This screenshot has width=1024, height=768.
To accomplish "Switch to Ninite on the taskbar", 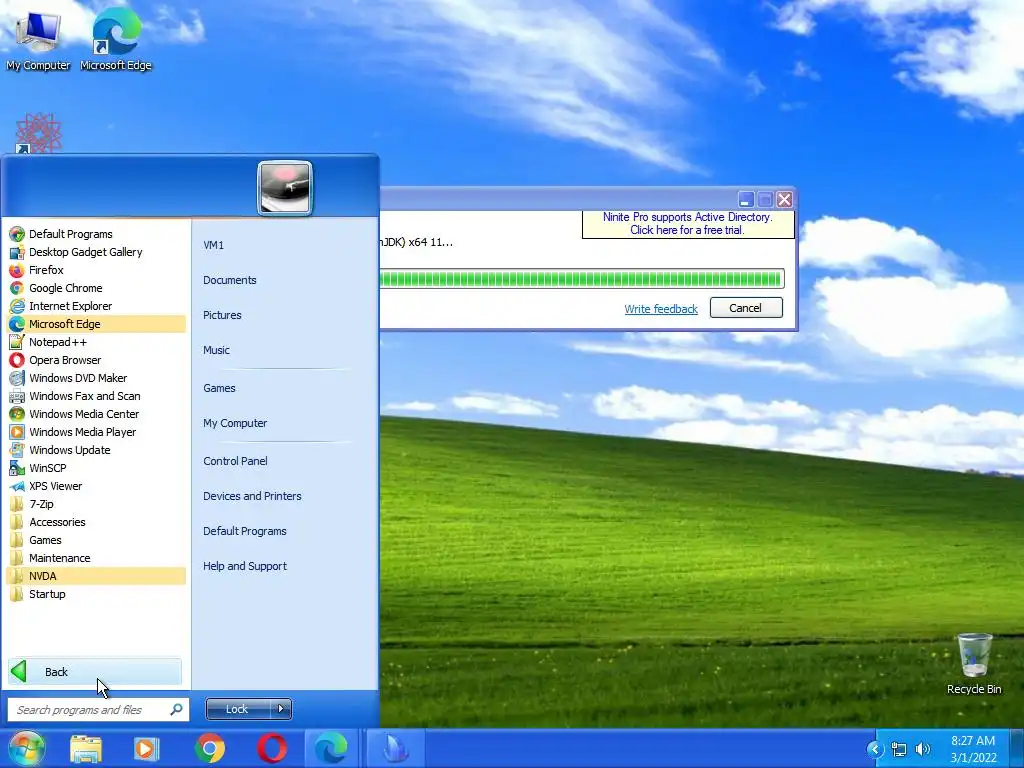I will click(x=395, y=748).
